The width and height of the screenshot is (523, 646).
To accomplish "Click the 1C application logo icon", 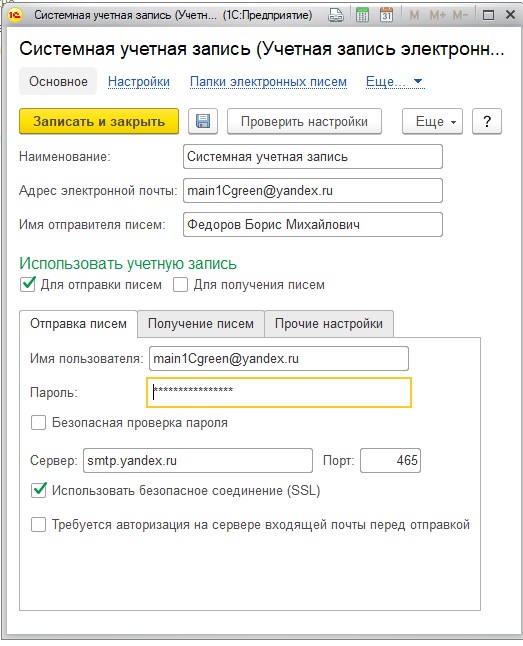I will 14,15.
